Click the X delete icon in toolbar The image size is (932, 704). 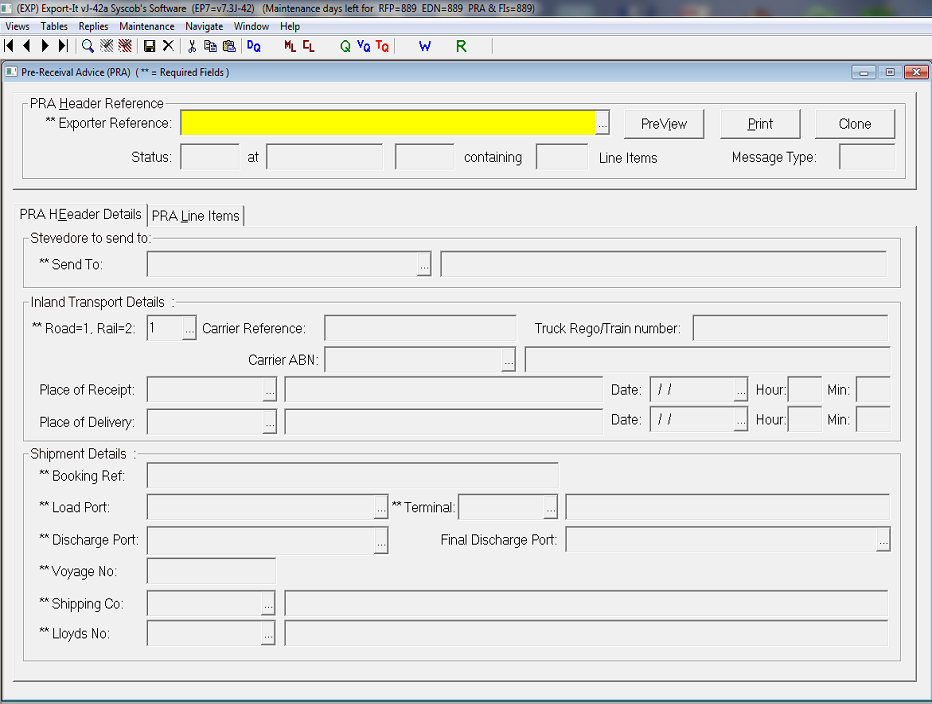[x=168, y=46]
